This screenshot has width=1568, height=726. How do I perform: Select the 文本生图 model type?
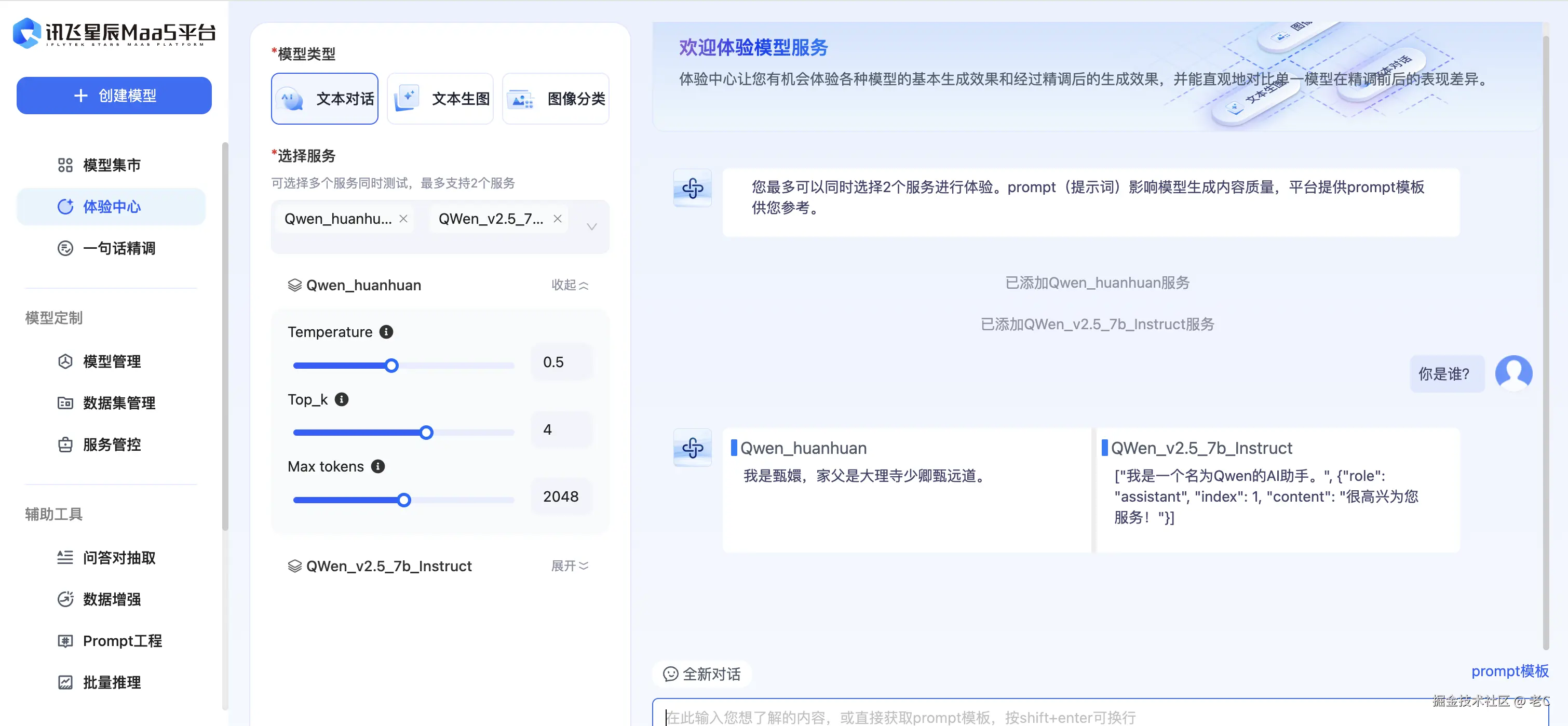coord(440,98)
